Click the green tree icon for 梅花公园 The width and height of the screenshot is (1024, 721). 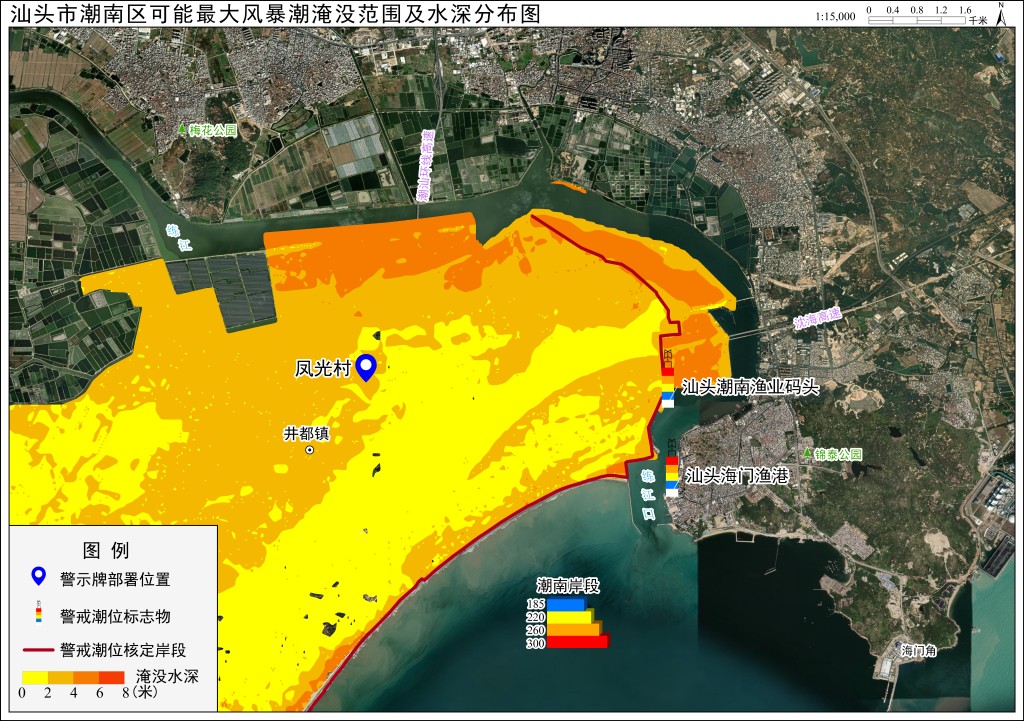[x=182, y=129]
